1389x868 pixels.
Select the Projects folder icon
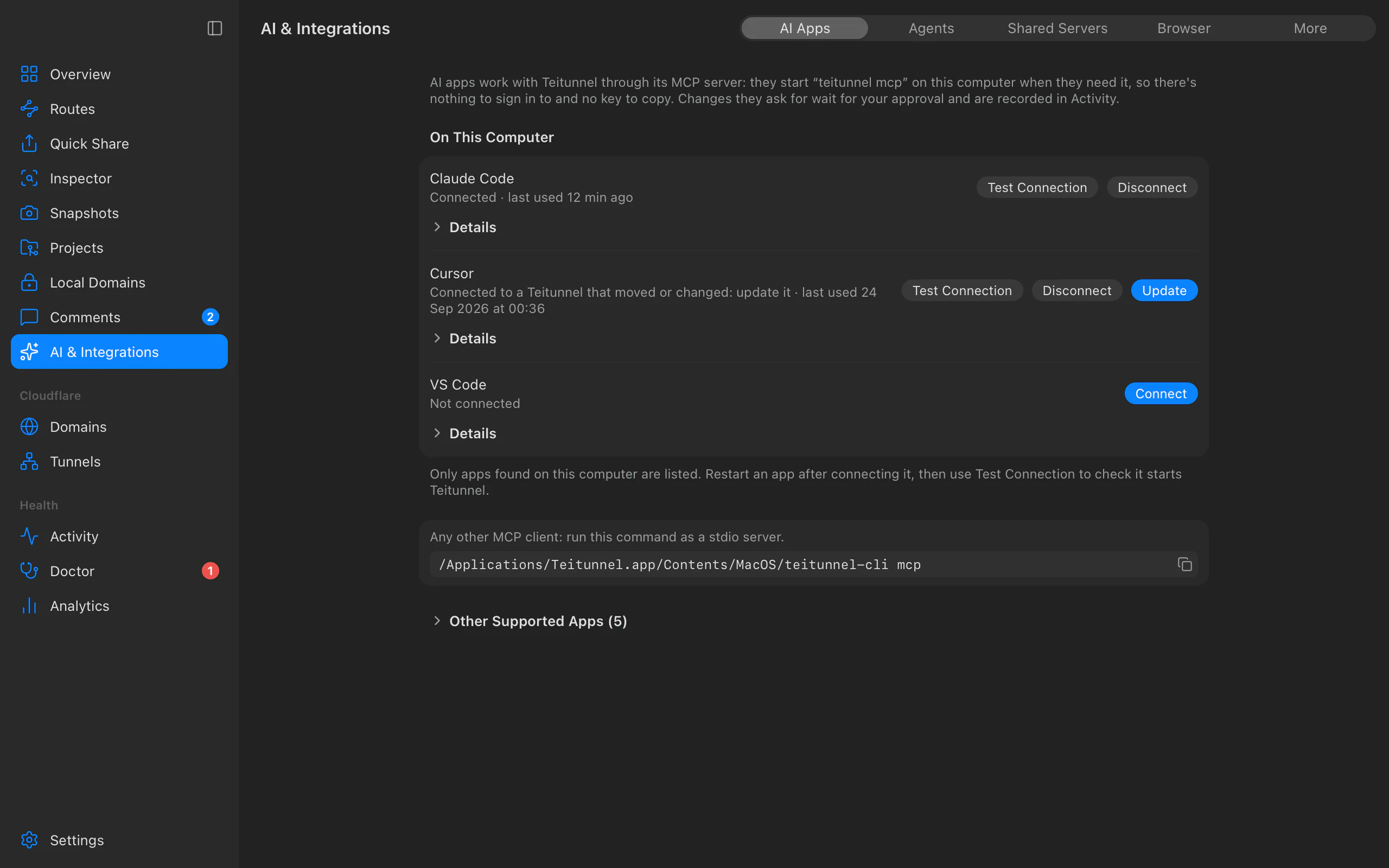29,248
